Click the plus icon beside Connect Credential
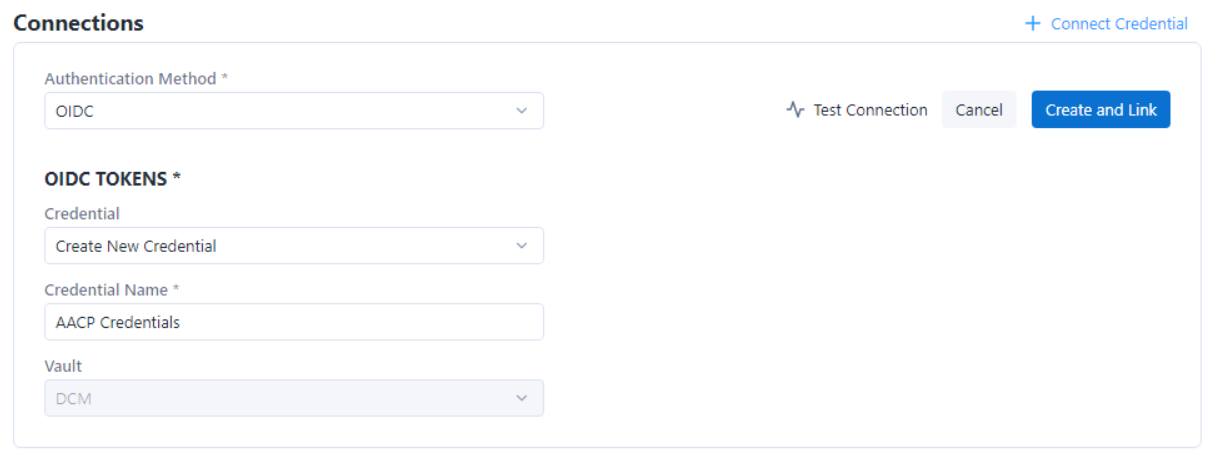This screenshot has width=1214, height=461. (1033, 23)
